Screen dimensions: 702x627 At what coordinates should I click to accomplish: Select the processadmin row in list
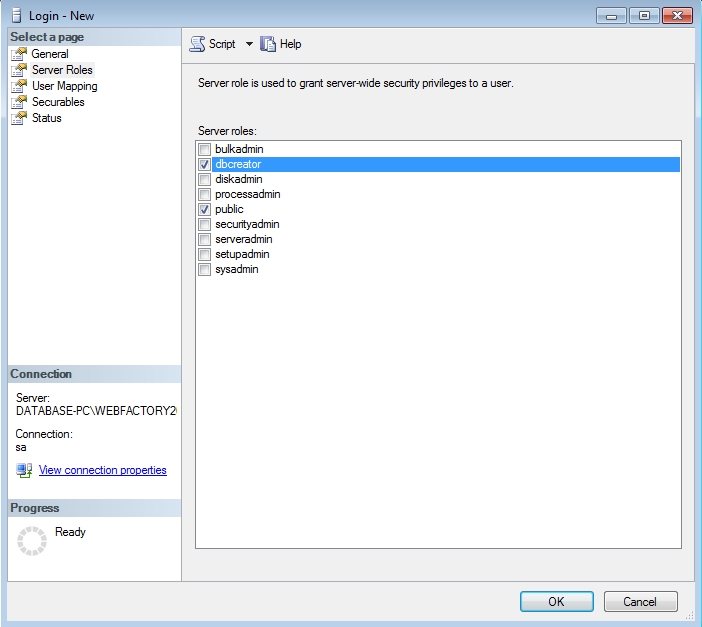247,194
